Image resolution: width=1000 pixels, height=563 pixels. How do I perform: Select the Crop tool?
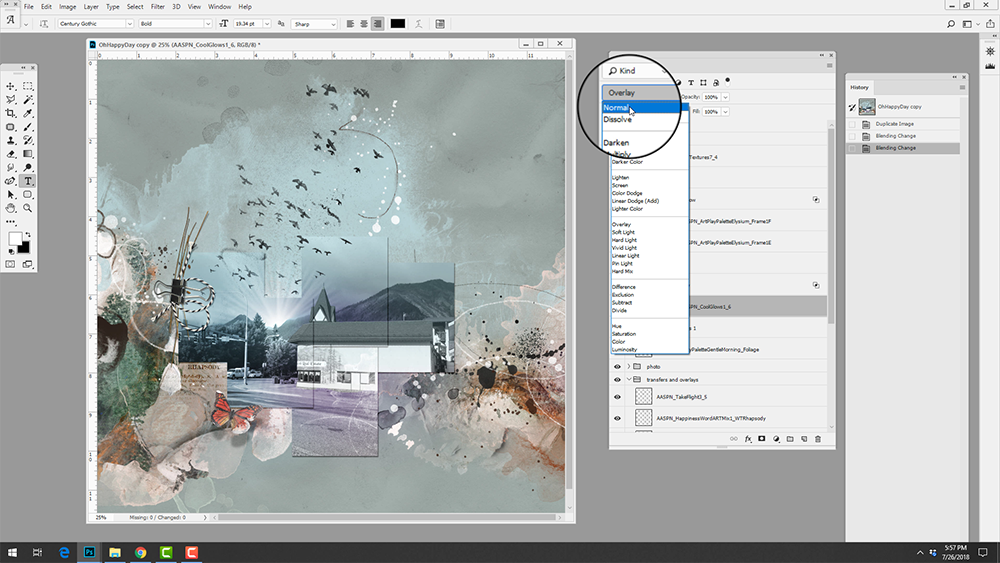coord(11,113)
